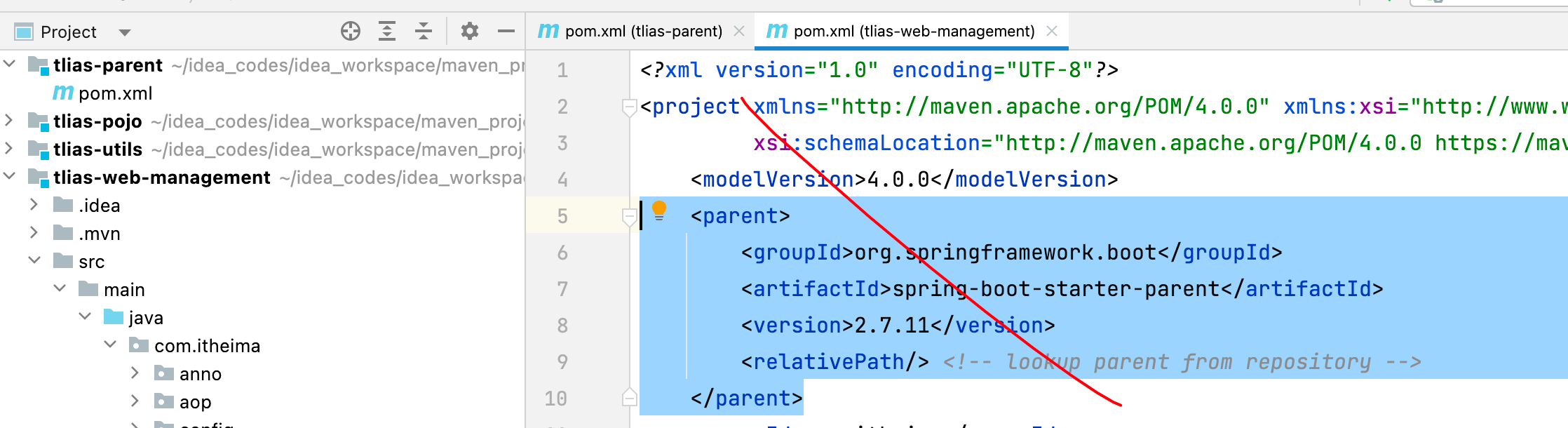The height and width of the screenshot is (428, 1568).
Task: Collapse the com.itheima package node
Action: click(110, 345)
